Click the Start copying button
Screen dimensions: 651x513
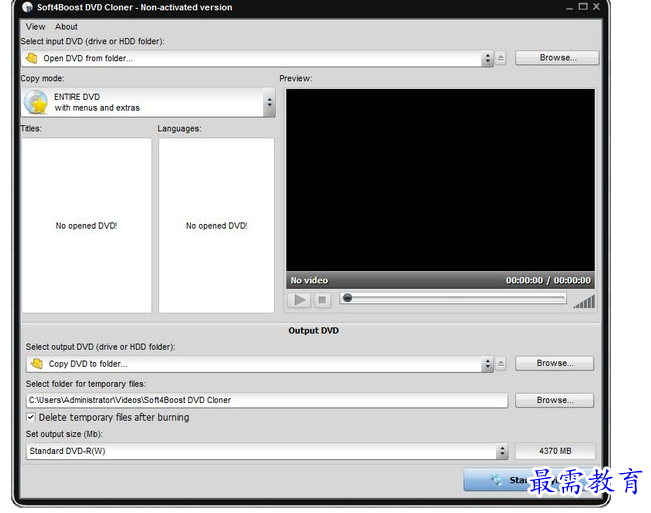pos(532,480)
